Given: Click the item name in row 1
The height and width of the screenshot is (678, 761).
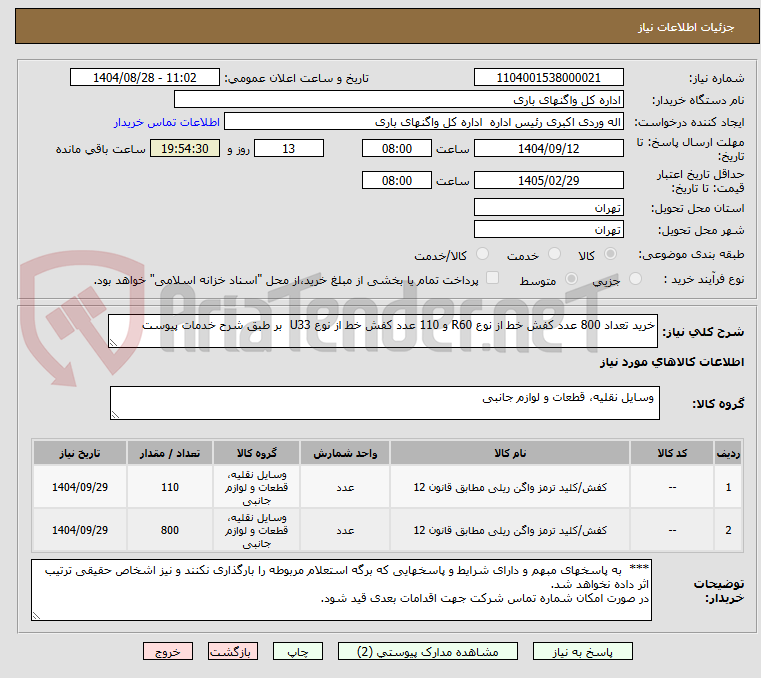Looking at the screenshot, I should [x=510, y=487].
